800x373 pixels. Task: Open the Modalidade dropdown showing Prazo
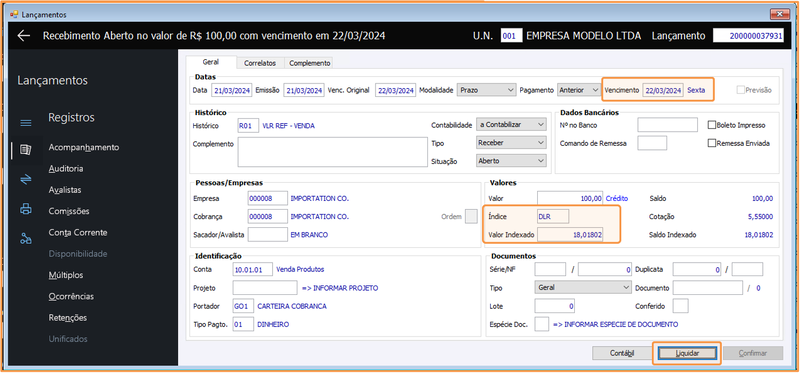(487, 90)
